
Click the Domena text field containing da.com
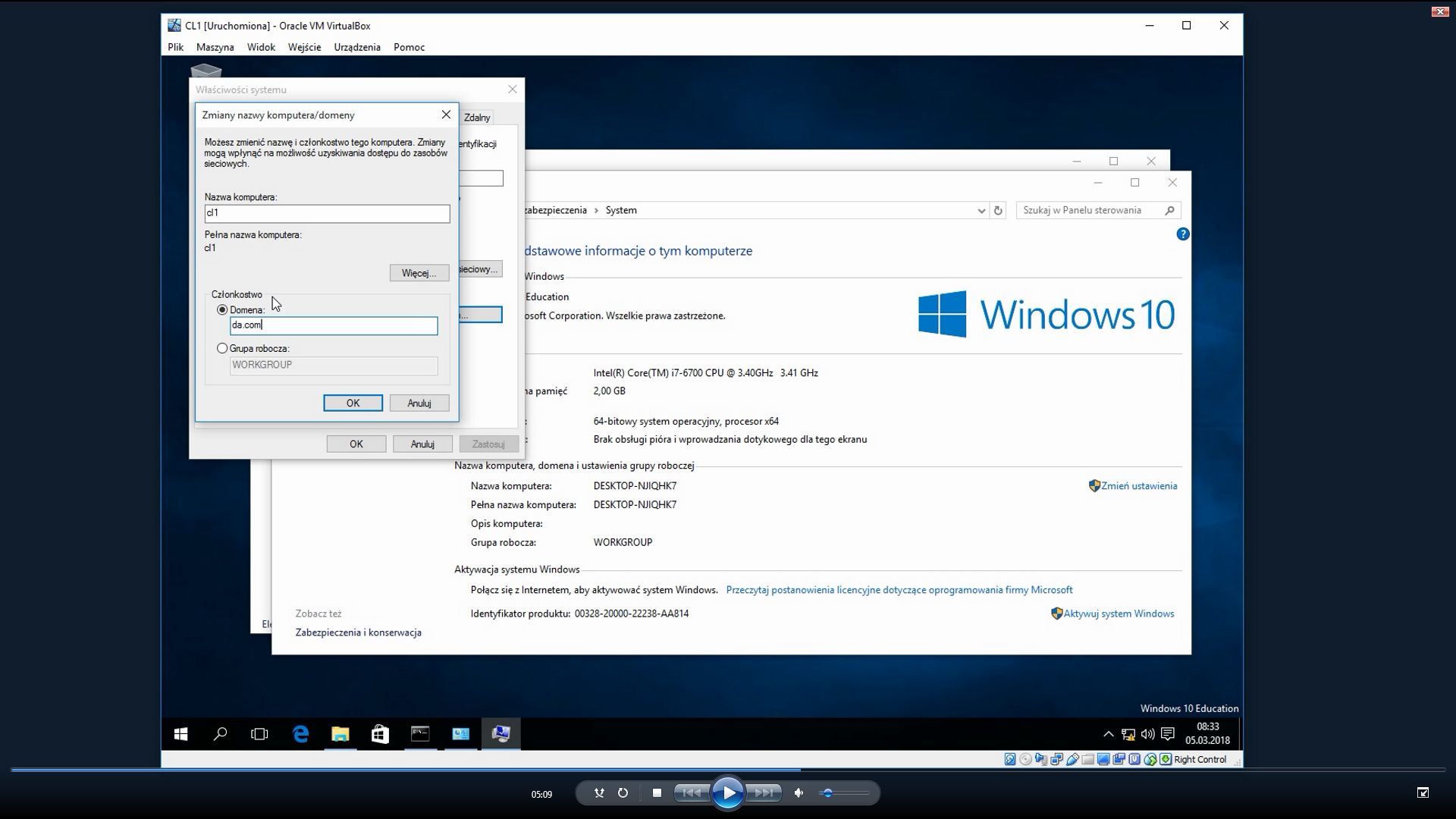334,325
